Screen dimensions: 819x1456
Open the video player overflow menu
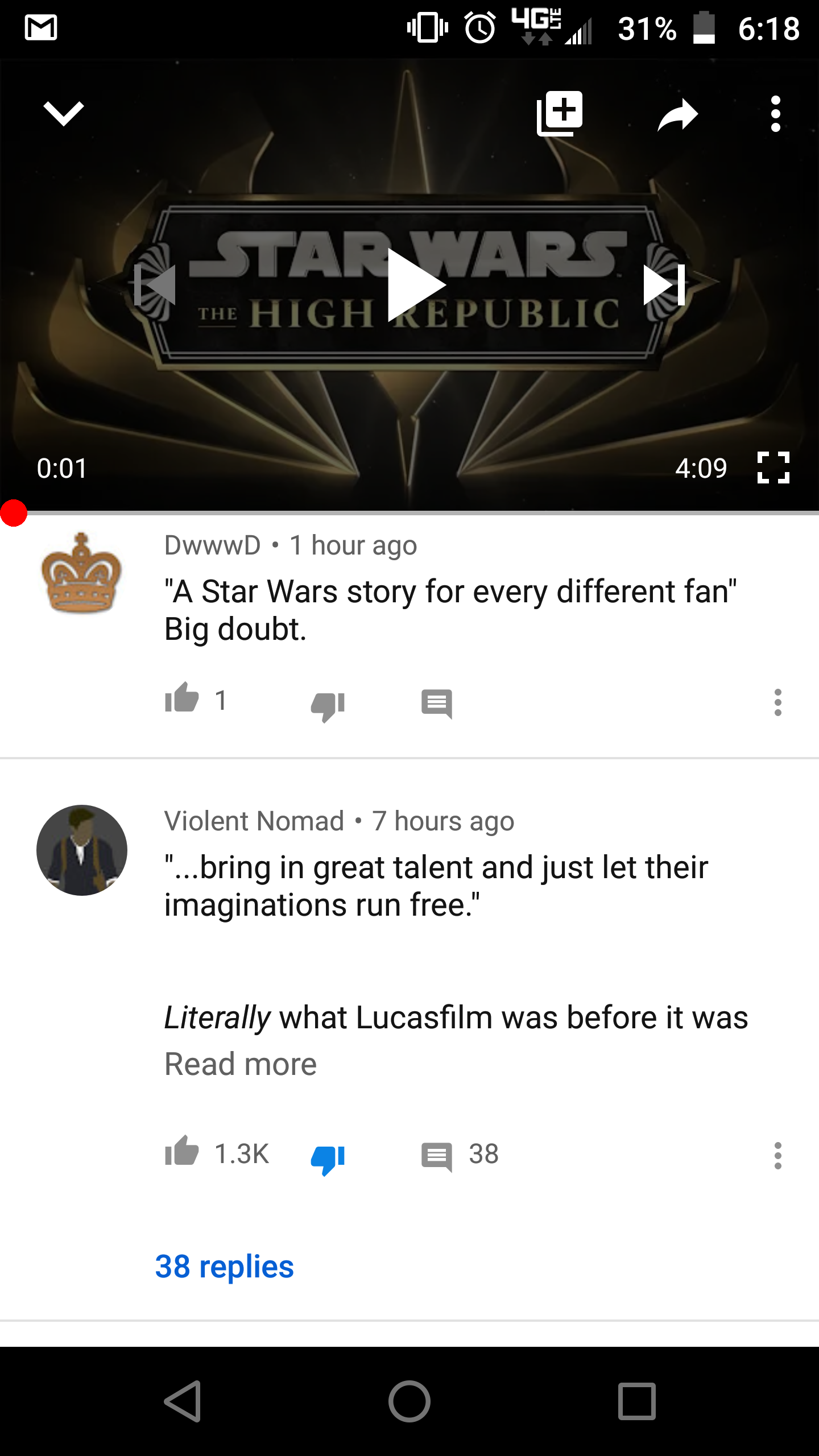[776, 114]
